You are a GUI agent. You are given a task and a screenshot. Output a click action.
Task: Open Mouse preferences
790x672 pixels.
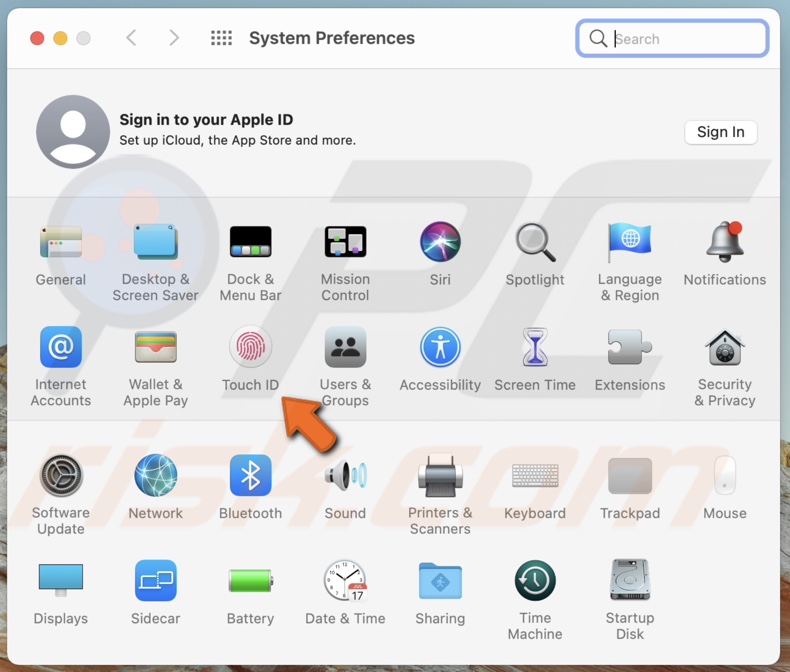(725, 476)
